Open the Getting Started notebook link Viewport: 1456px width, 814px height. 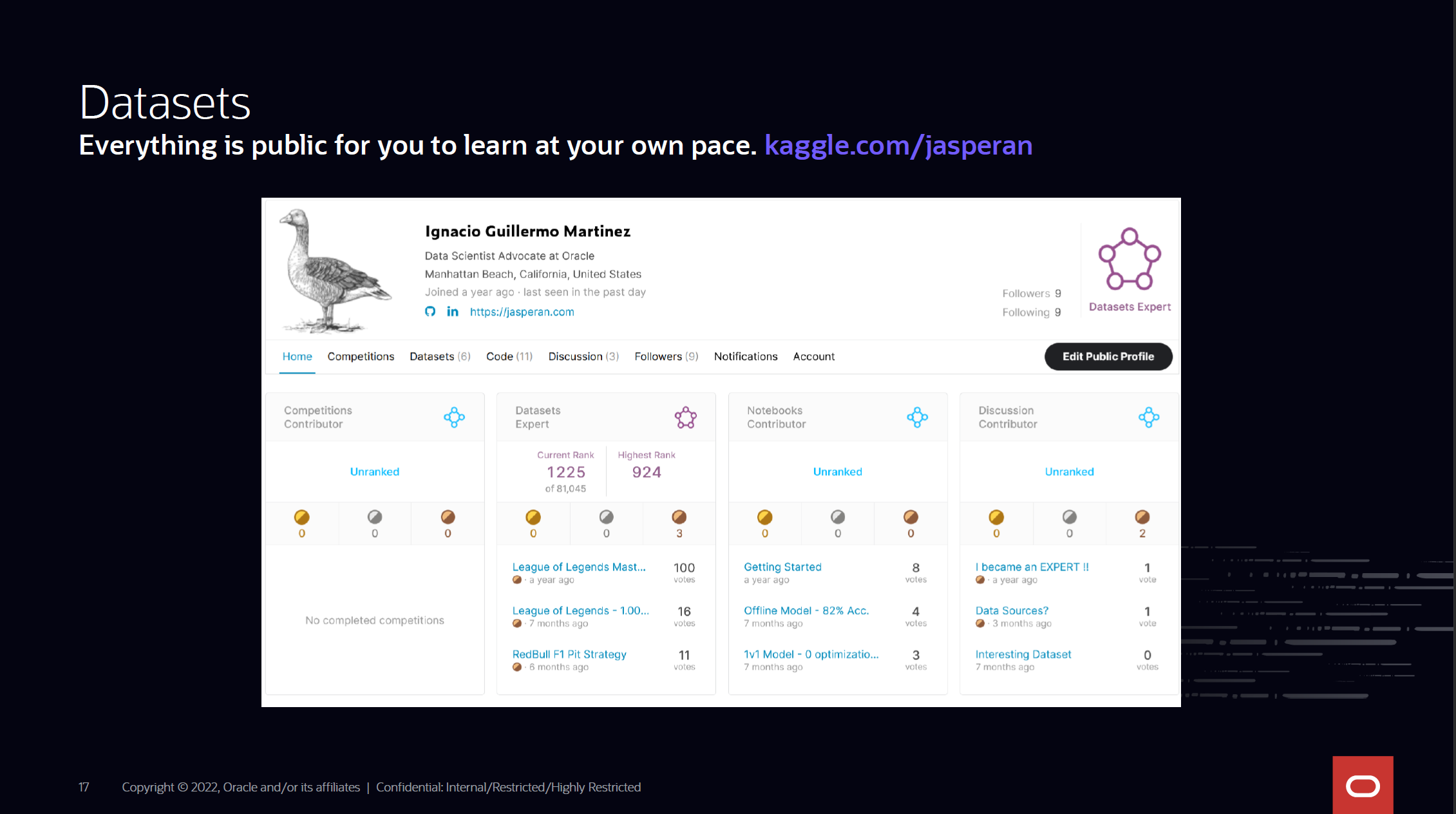[782, 567]
